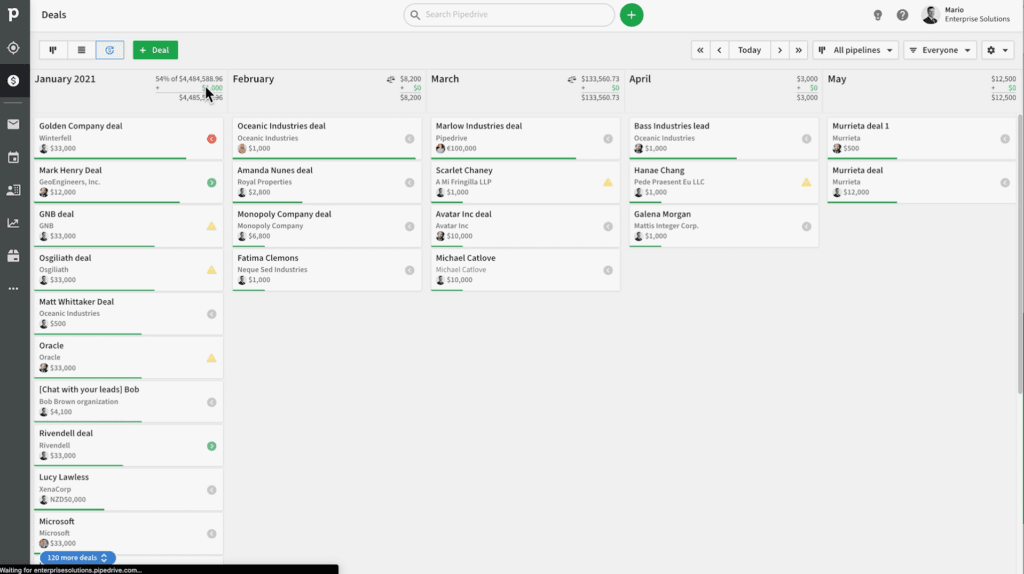The width and height of the screenshot is (1024, 574).
Task: Open the help question mark icon
Action: point(902,15)
